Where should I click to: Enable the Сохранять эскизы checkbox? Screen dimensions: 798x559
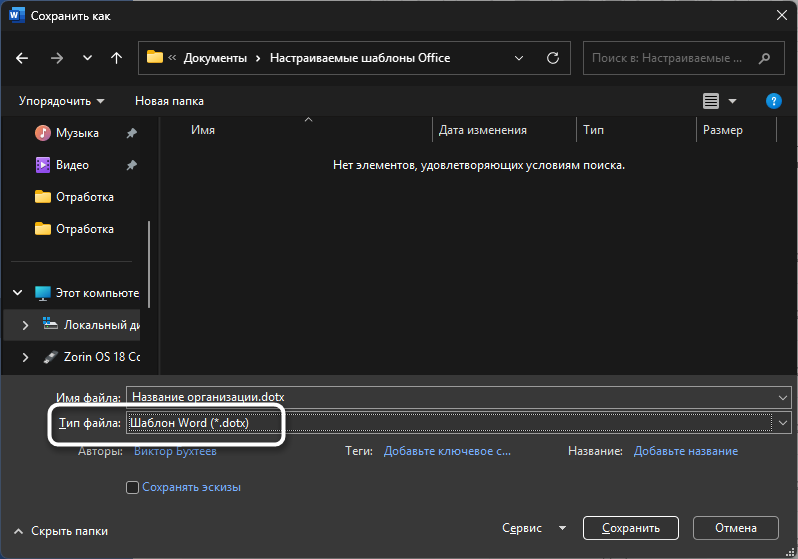click(x=133, y=487)
